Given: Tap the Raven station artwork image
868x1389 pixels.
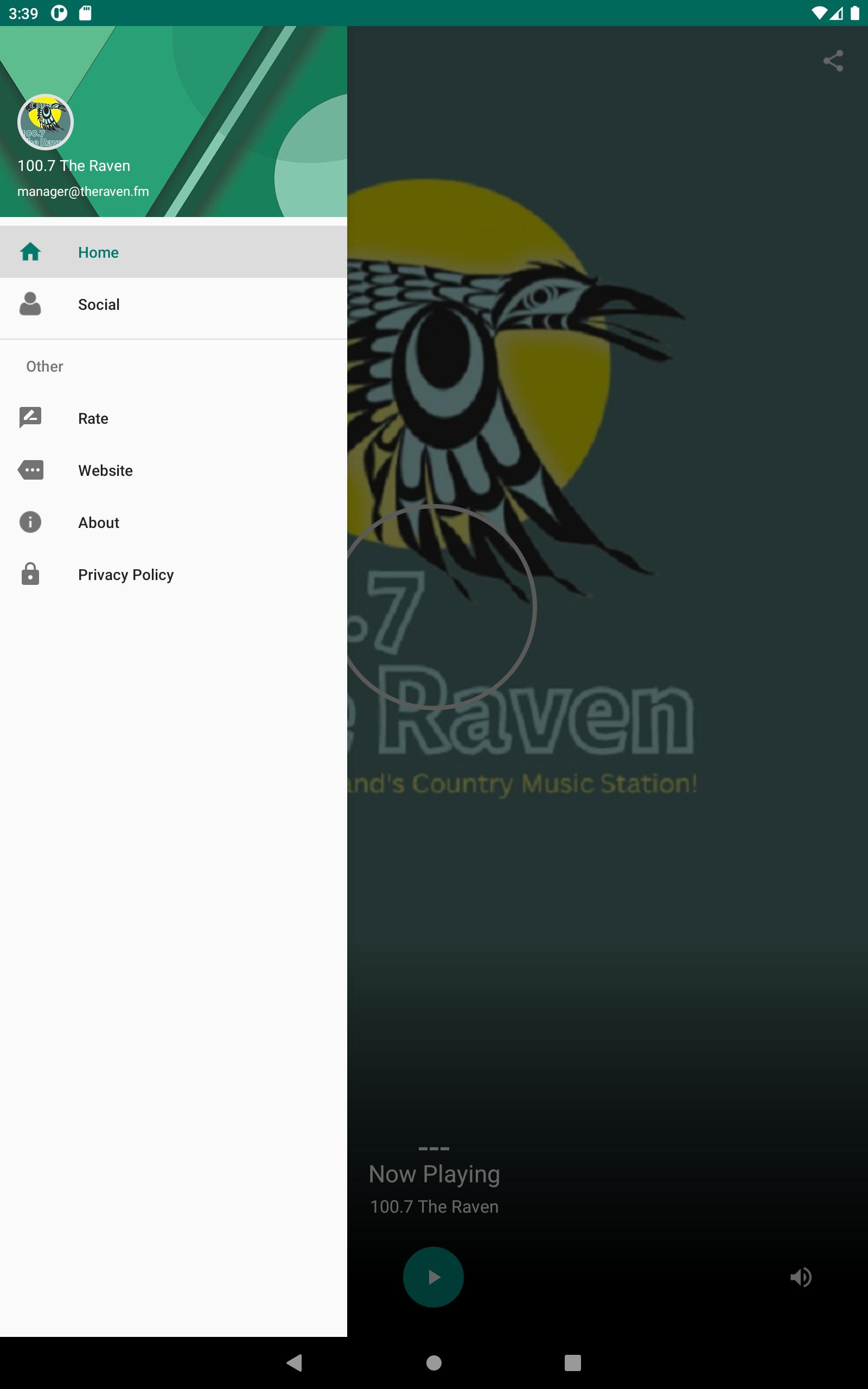Looking at the screenshot, I should click(x=522, y=488).
